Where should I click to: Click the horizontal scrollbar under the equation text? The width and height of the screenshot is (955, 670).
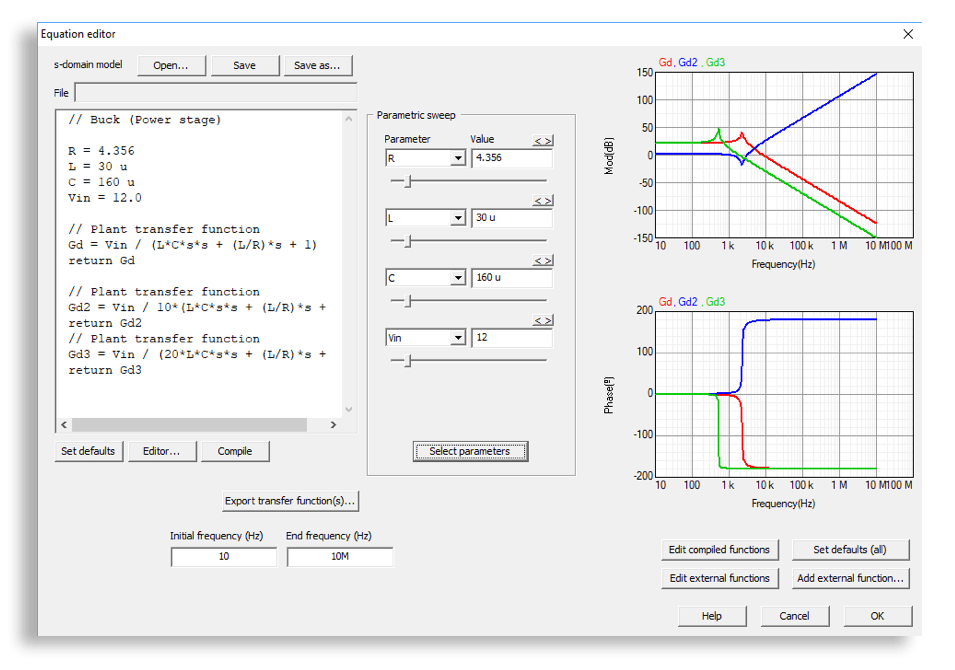point(190,424)
